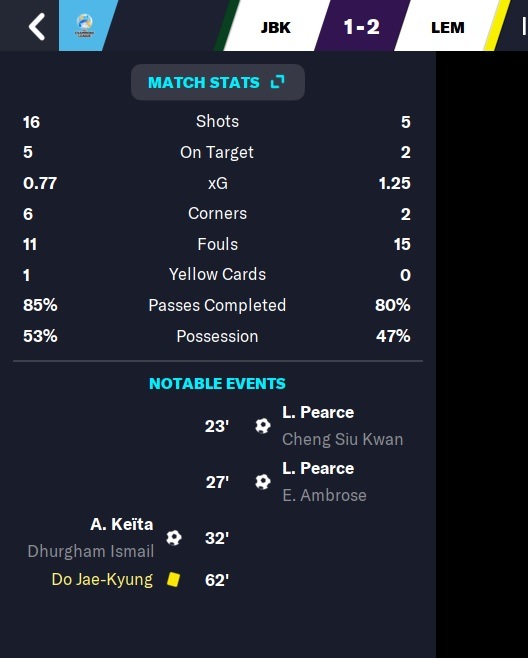Screen dimensions: 528x658
Task: Click the goal ball icon at 27'
Action: 263,481
